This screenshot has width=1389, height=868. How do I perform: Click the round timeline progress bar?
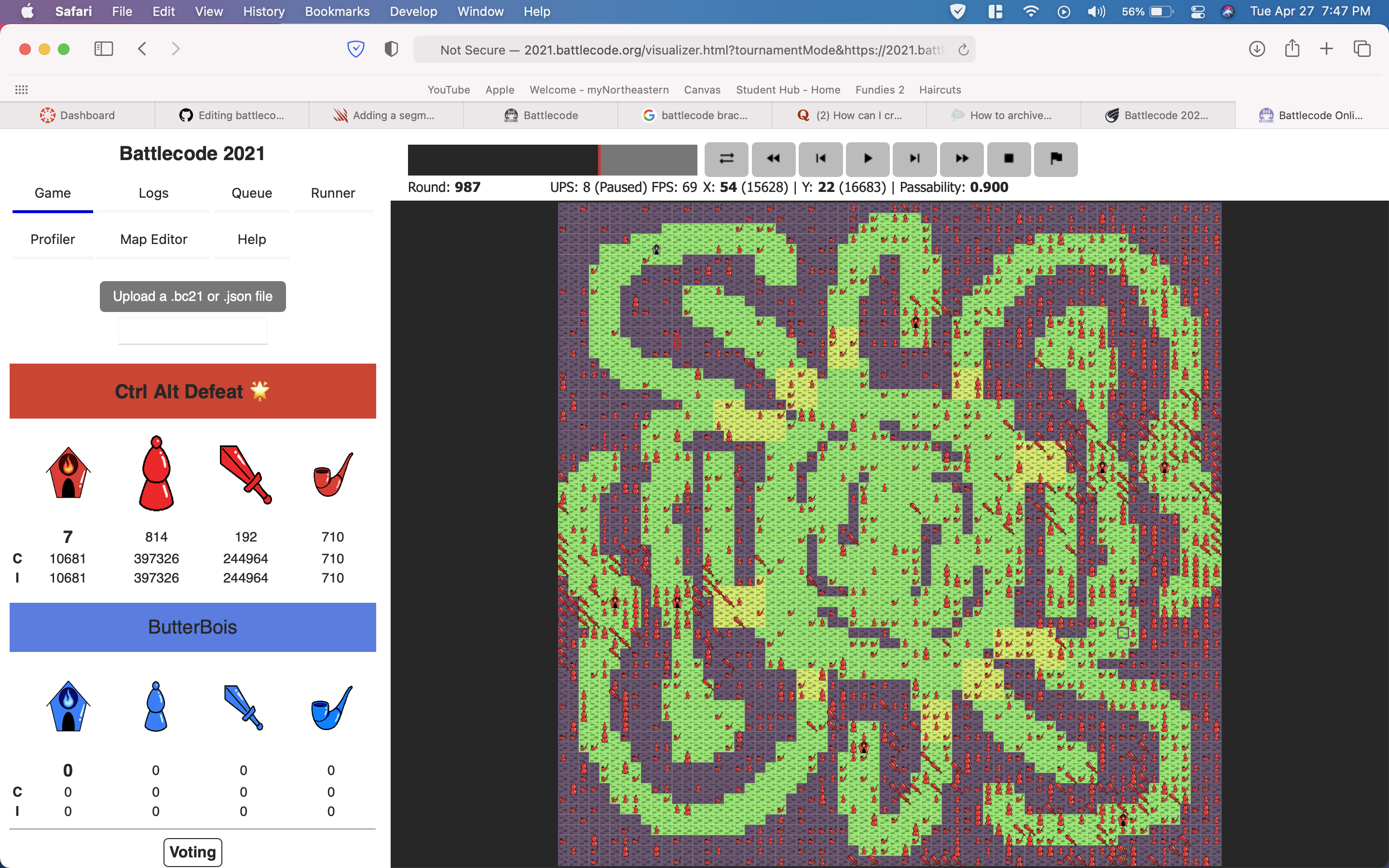552,160
